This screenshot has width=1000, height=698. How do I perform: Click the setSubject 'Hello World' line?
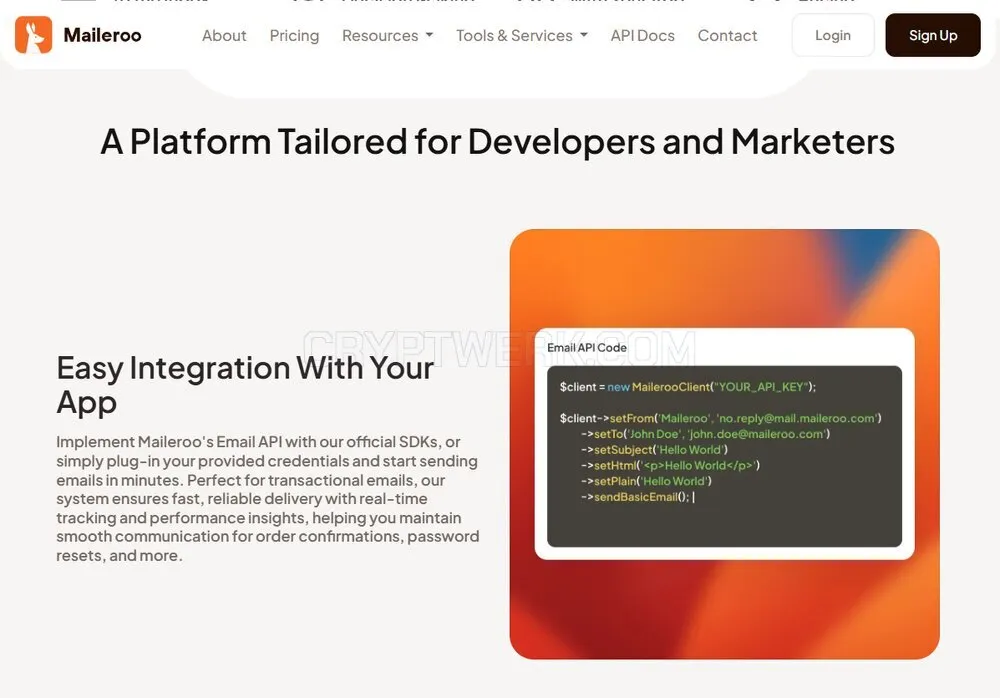click(654, 450)
